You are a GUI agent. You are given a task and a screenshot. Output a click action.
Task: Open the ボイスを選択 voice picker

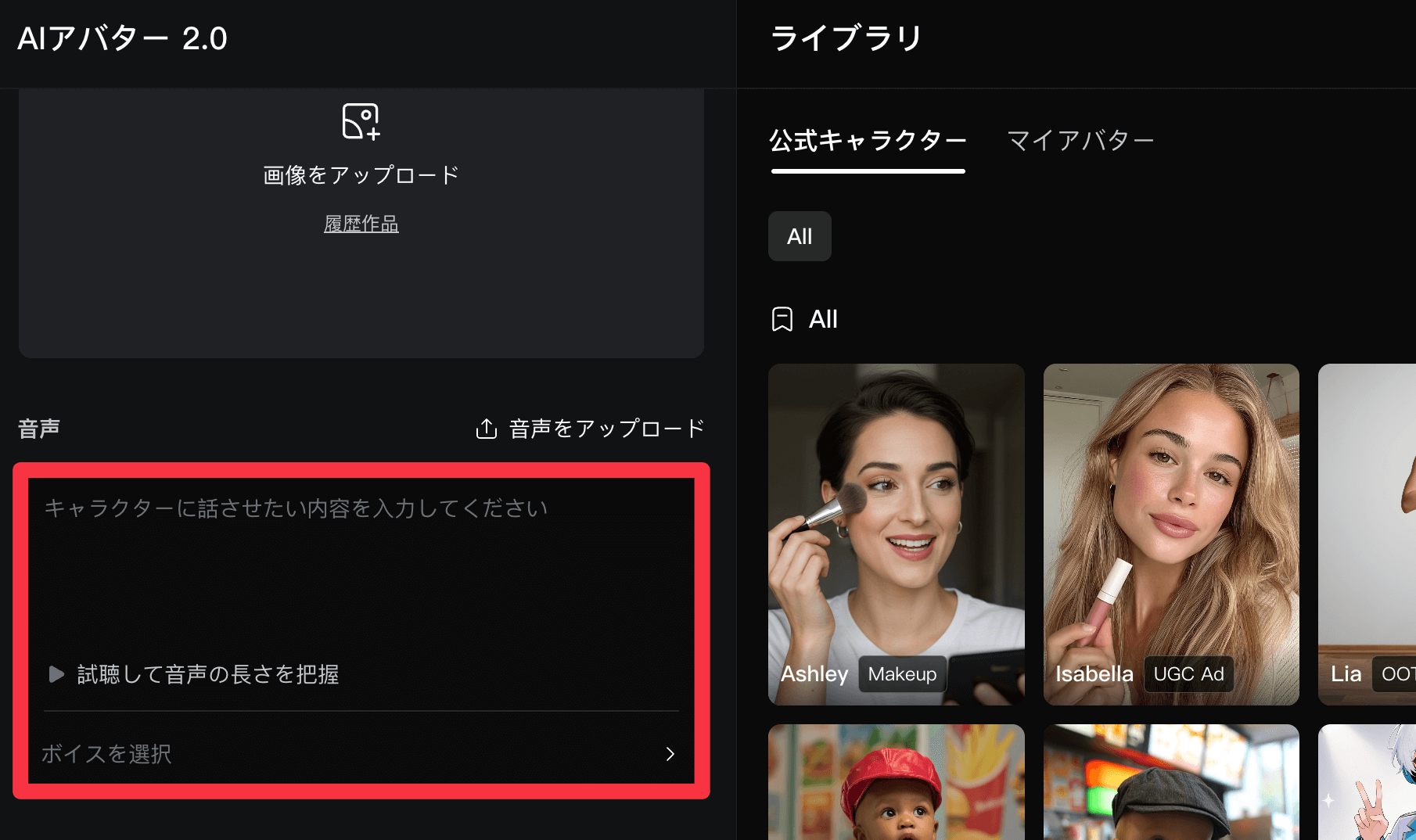click(106, 754)
